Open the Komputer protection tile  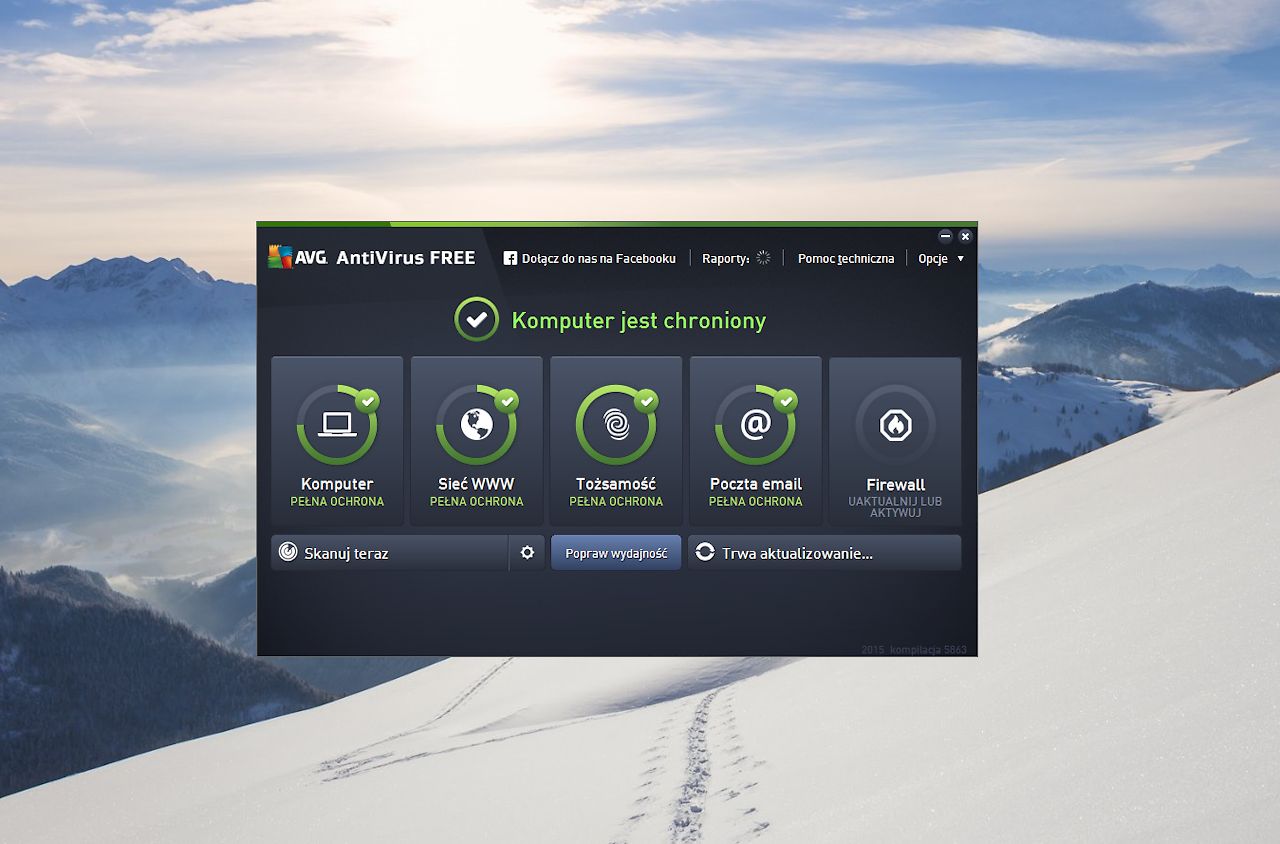pyautogui.click(x=337, y=441)
